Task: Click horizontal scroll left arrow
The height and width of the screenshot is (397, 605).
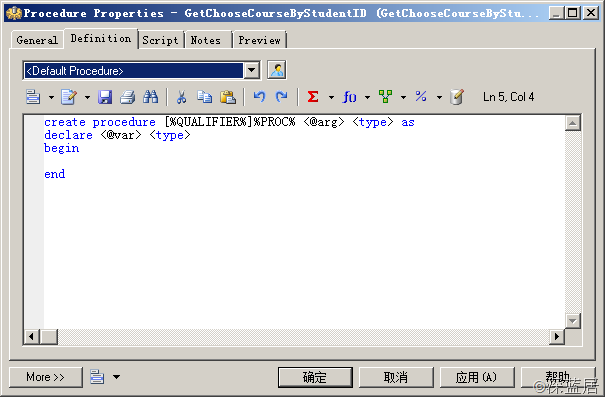Action: coord(32,337)
